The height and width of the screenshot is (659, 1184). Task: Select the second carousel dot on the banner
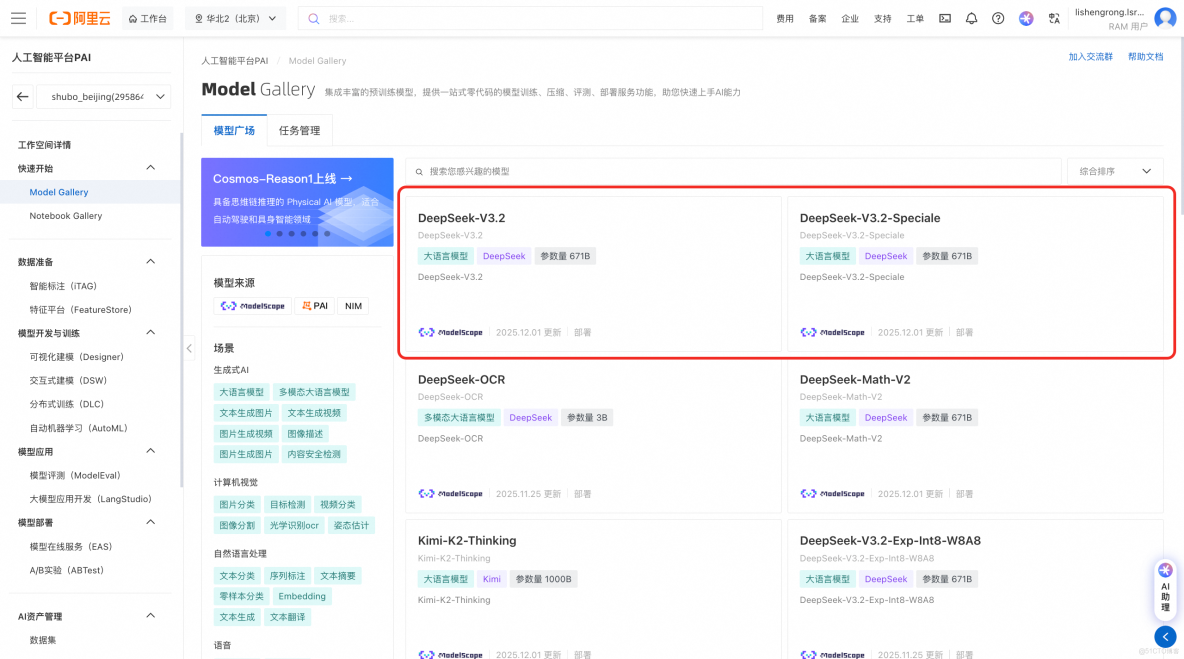279,233
